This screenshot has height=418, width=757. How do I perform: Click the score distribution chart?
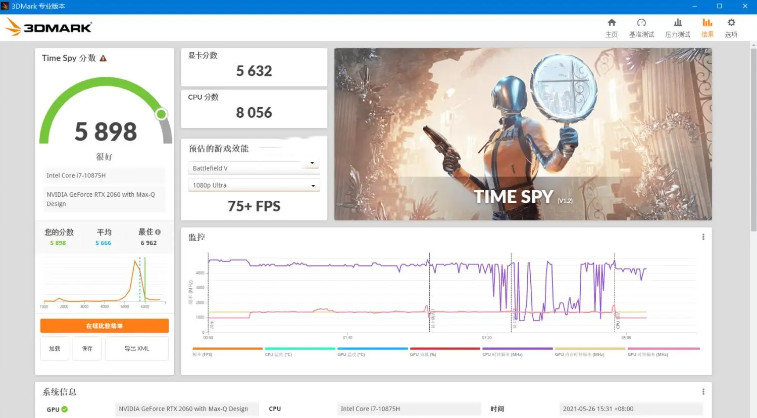(x=104, y=281)
